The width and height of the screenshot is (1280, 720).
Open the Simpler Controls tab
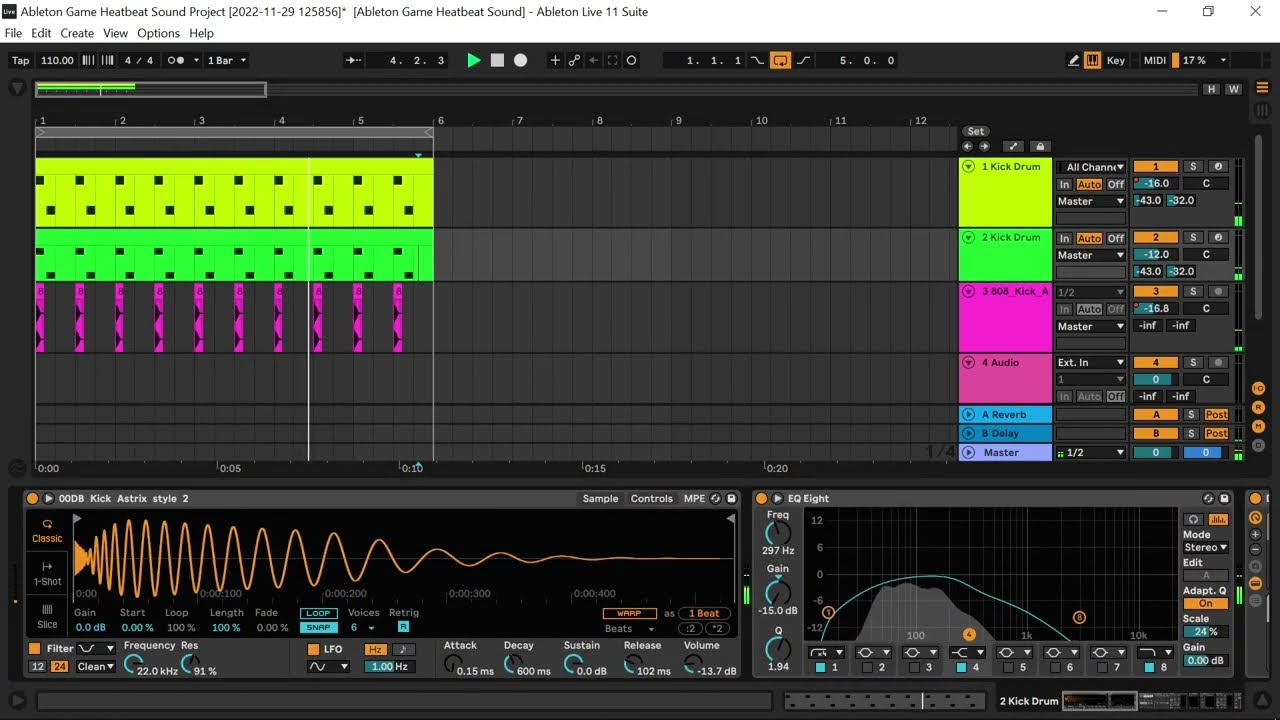pos(652,499)
